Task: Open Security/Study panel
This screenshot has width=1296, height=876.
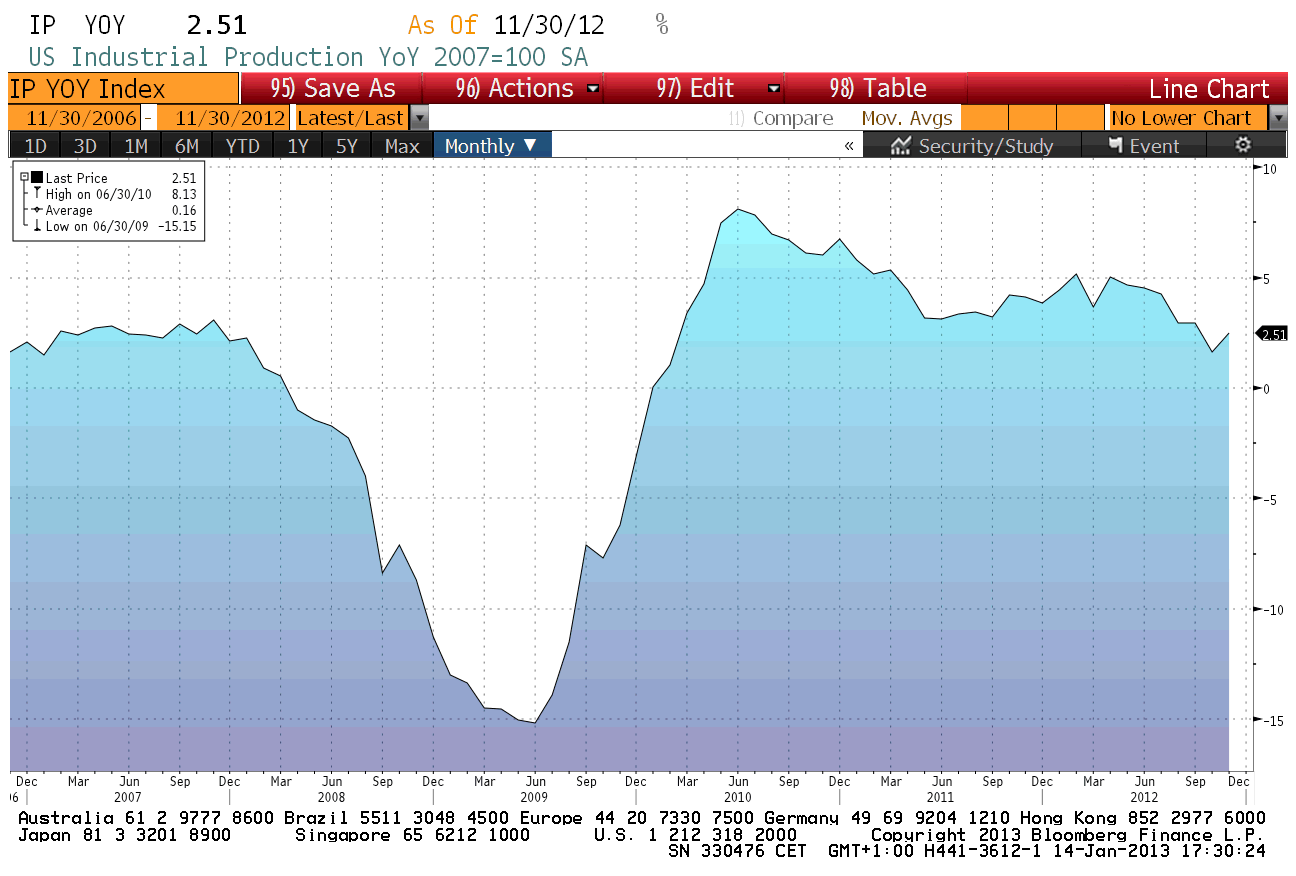Action: [x=972, y=146]
